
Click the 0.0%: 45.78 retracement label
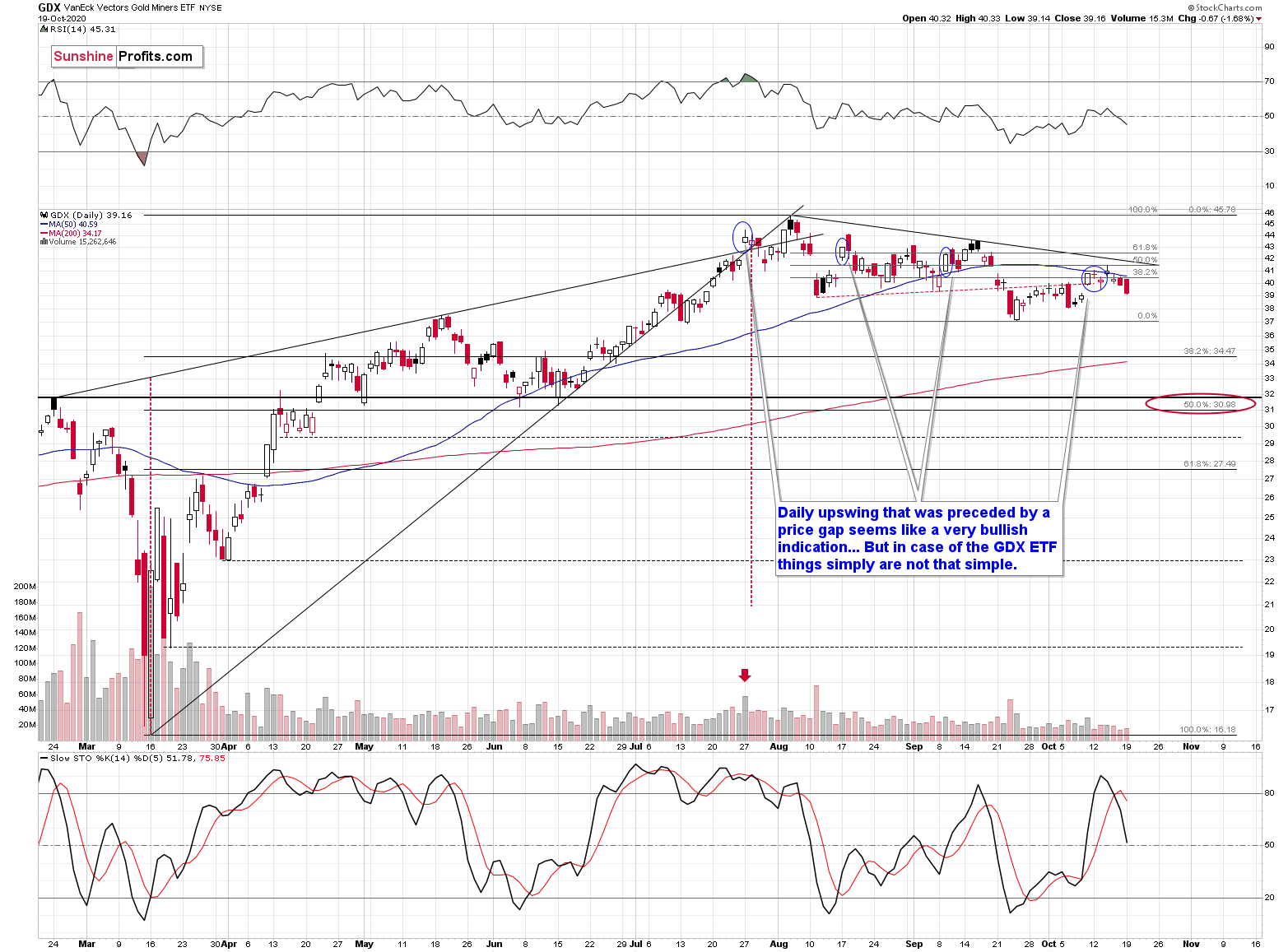1213,210
